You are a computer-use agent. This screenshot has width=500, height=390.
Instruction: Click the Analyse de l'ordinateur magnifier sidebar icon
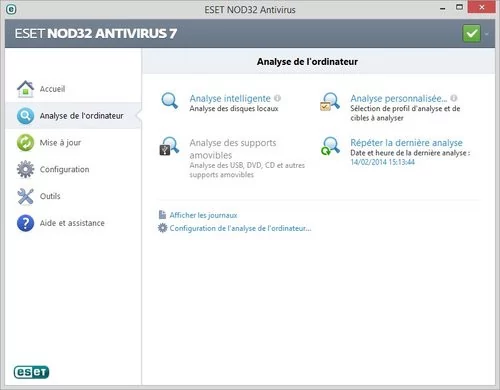point(25,116)
